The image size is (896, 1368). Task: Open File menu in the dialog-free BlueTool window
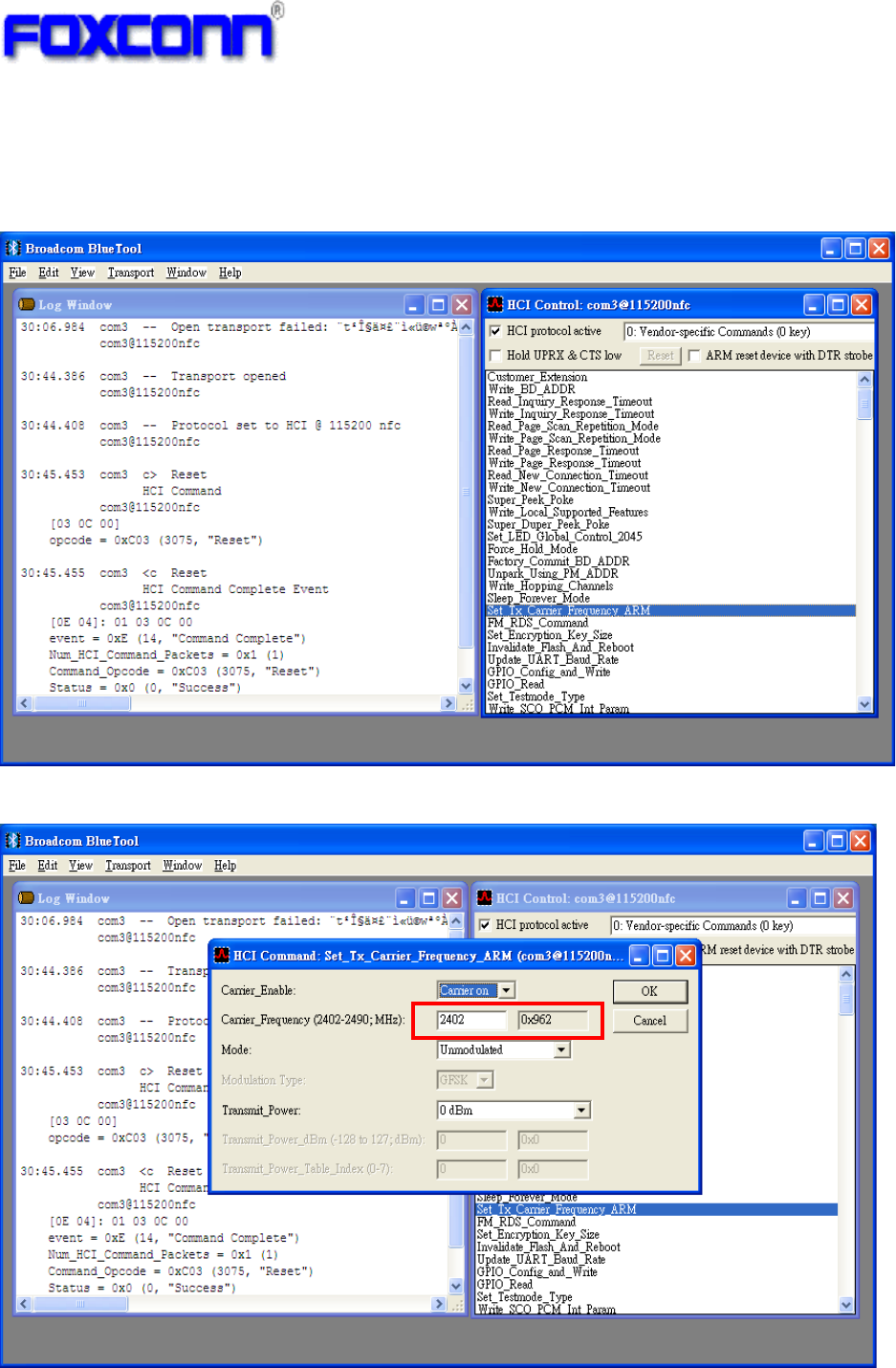(x=17, y=273)
